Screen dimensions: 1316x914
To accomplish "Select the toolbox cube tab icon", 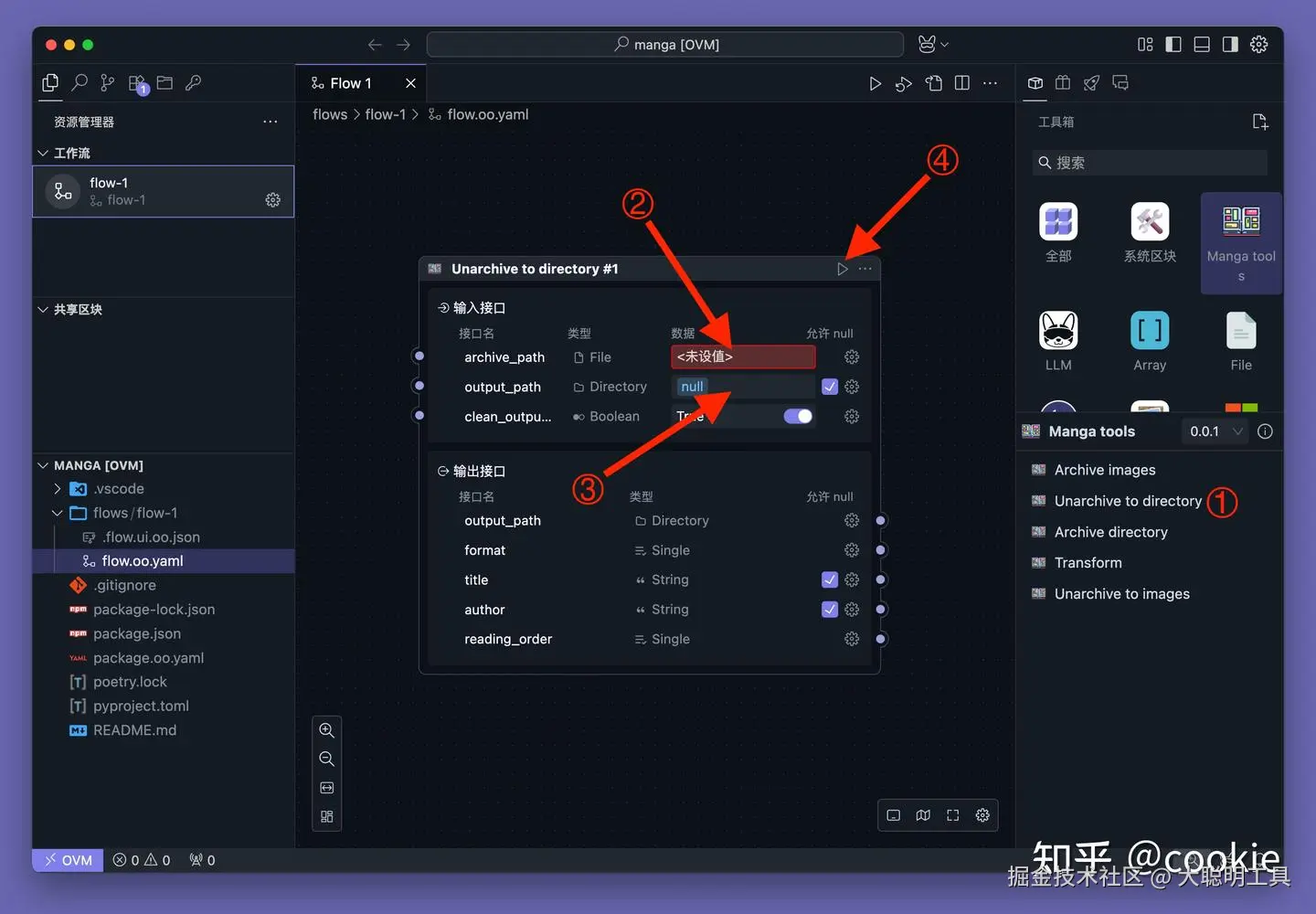I will 1035,83.
